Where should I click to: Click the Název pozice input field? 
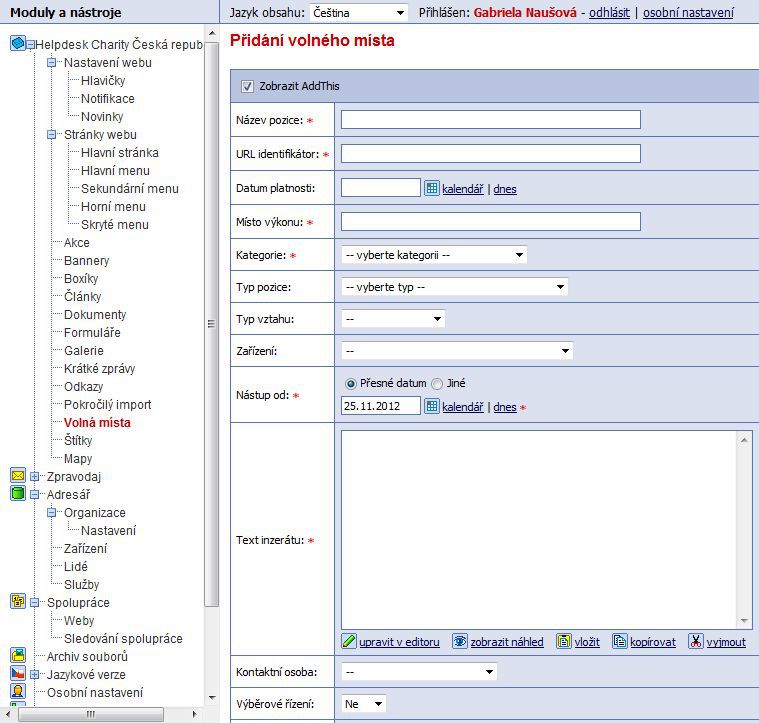[491, 120]
